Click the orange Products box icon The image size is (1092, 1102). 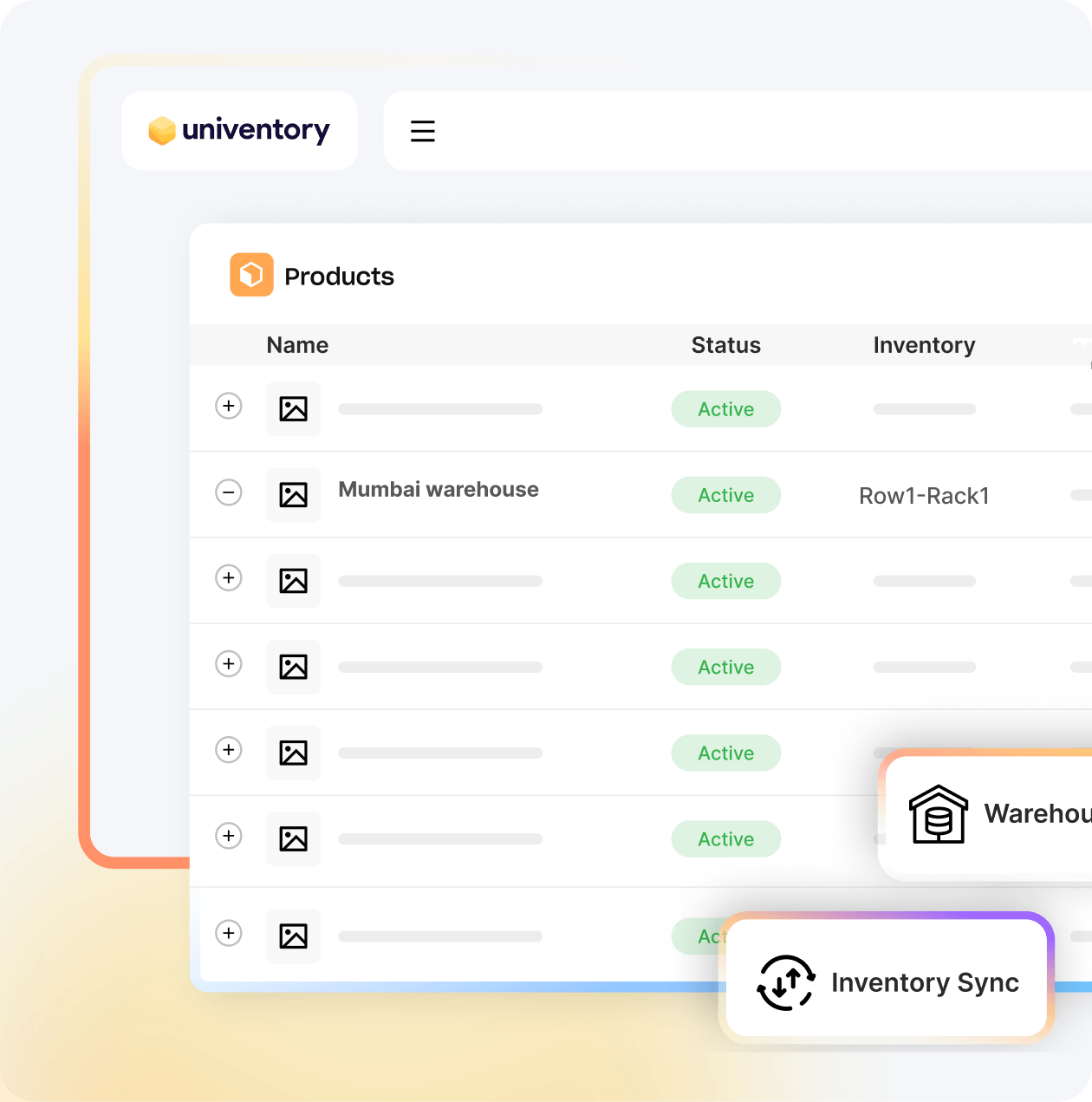[x=251, y=275]
